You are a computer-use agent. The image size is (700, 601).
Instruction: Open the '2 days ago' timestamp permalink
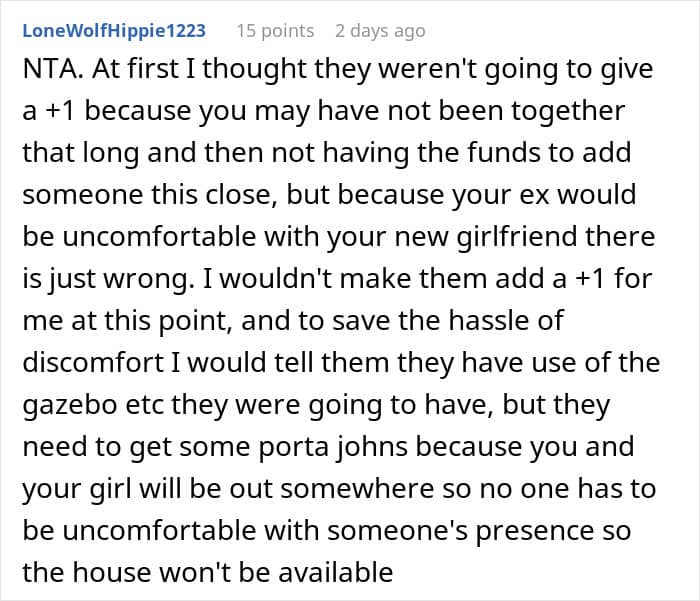(380, 31)
